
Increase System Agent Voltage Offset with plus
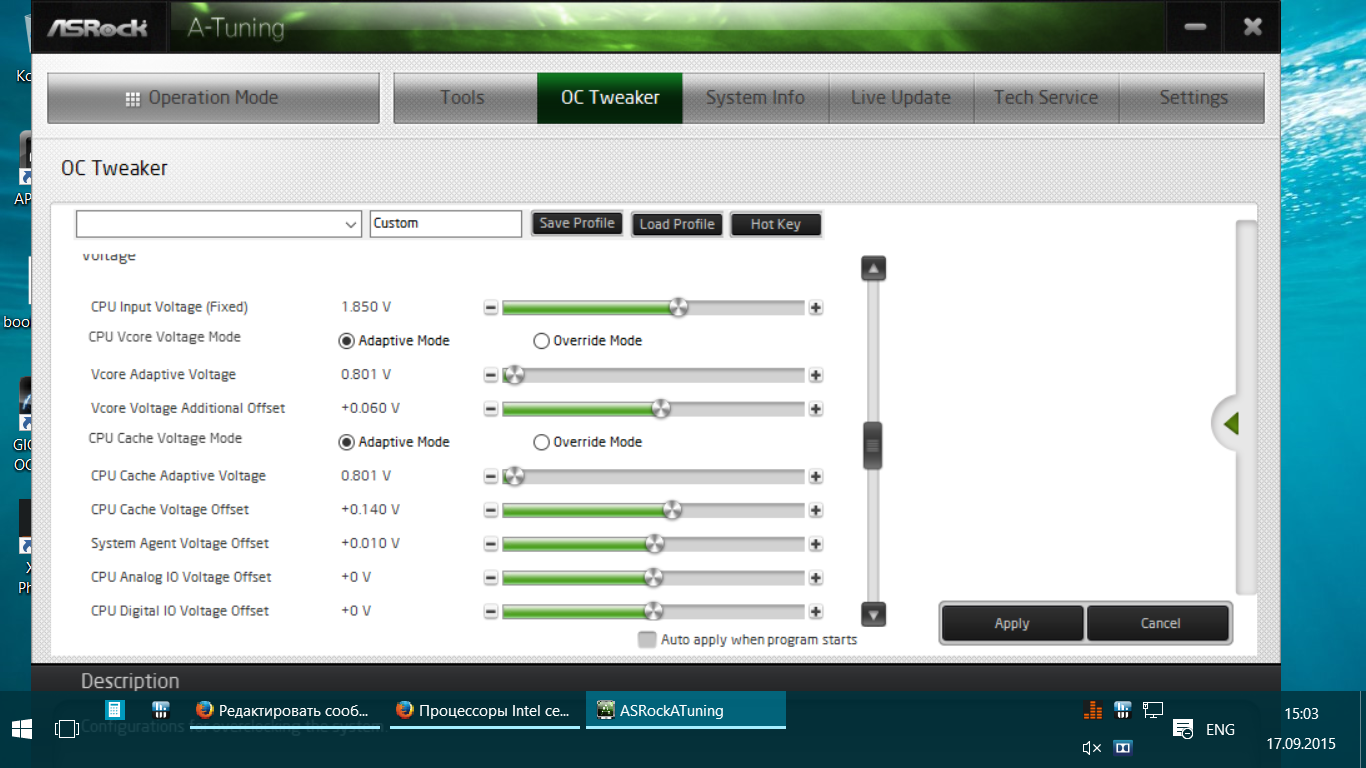816,545
